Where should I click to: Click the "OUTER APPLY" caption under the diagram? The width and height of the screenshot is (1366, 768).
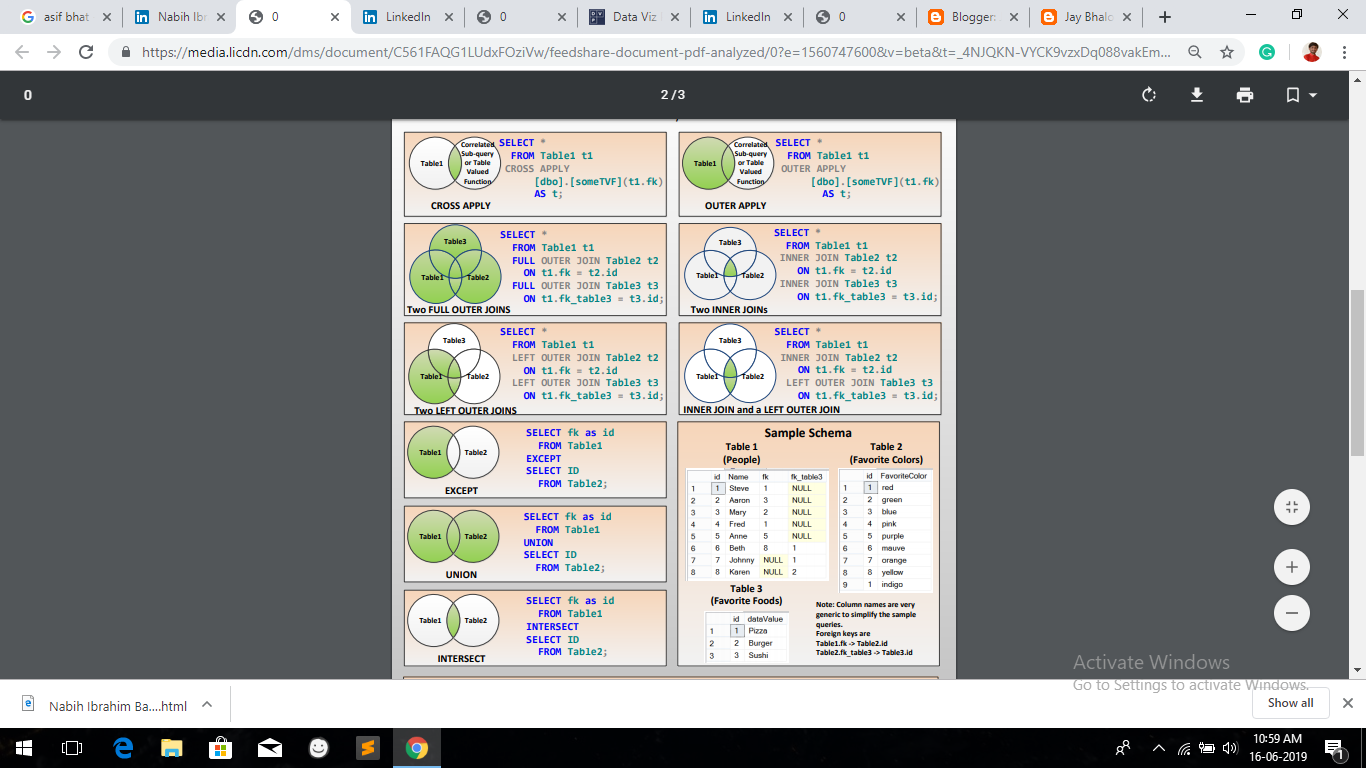click(735, 206)
